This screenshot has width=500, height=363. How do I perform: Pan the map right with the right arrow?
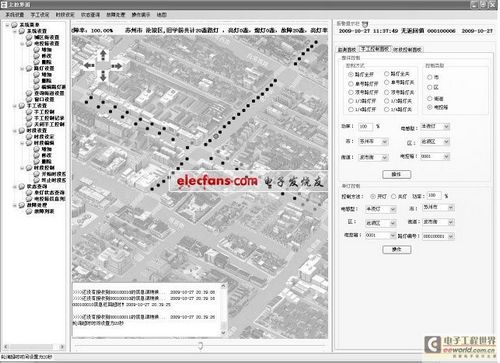[x=116, y=66]
